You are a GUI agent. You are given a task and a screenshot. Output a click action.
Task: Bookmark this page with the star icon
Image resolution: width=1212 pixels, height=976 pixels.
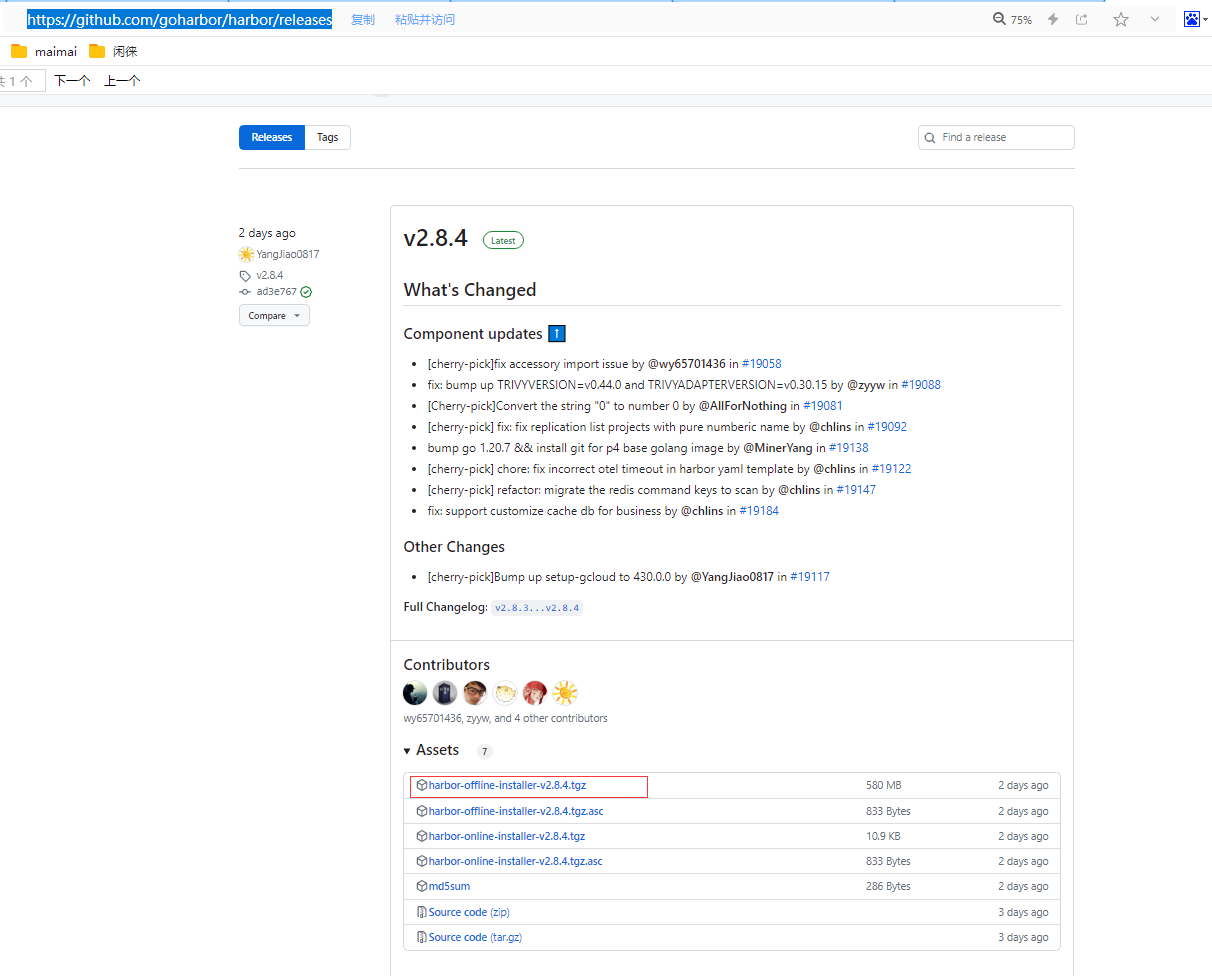point(1121,19)
